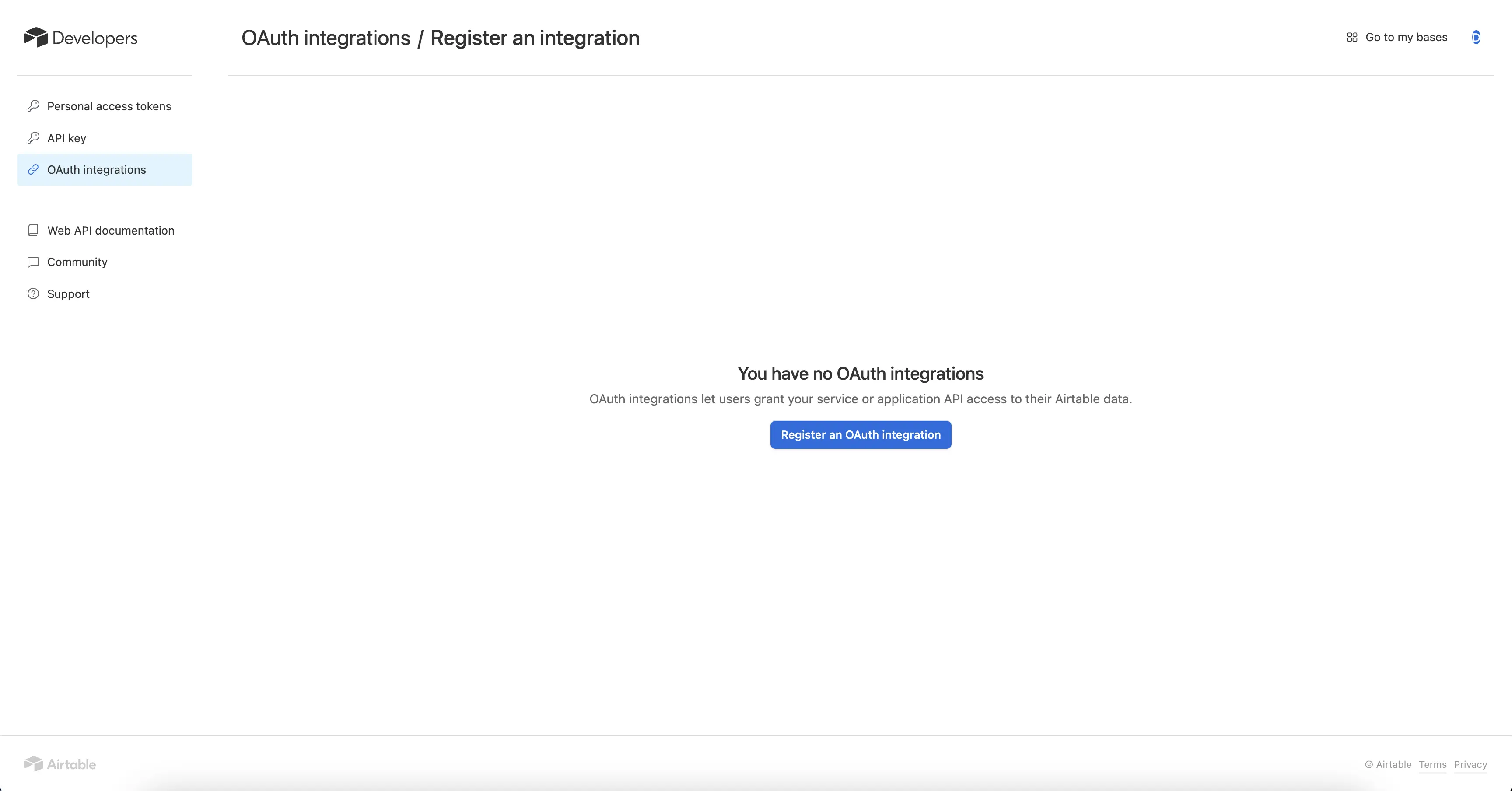This screenshot has height=791, width=1512.
Task: Click the key icon beside Personal access tokens
Action: pyautogui.click(x=33, y=105)
